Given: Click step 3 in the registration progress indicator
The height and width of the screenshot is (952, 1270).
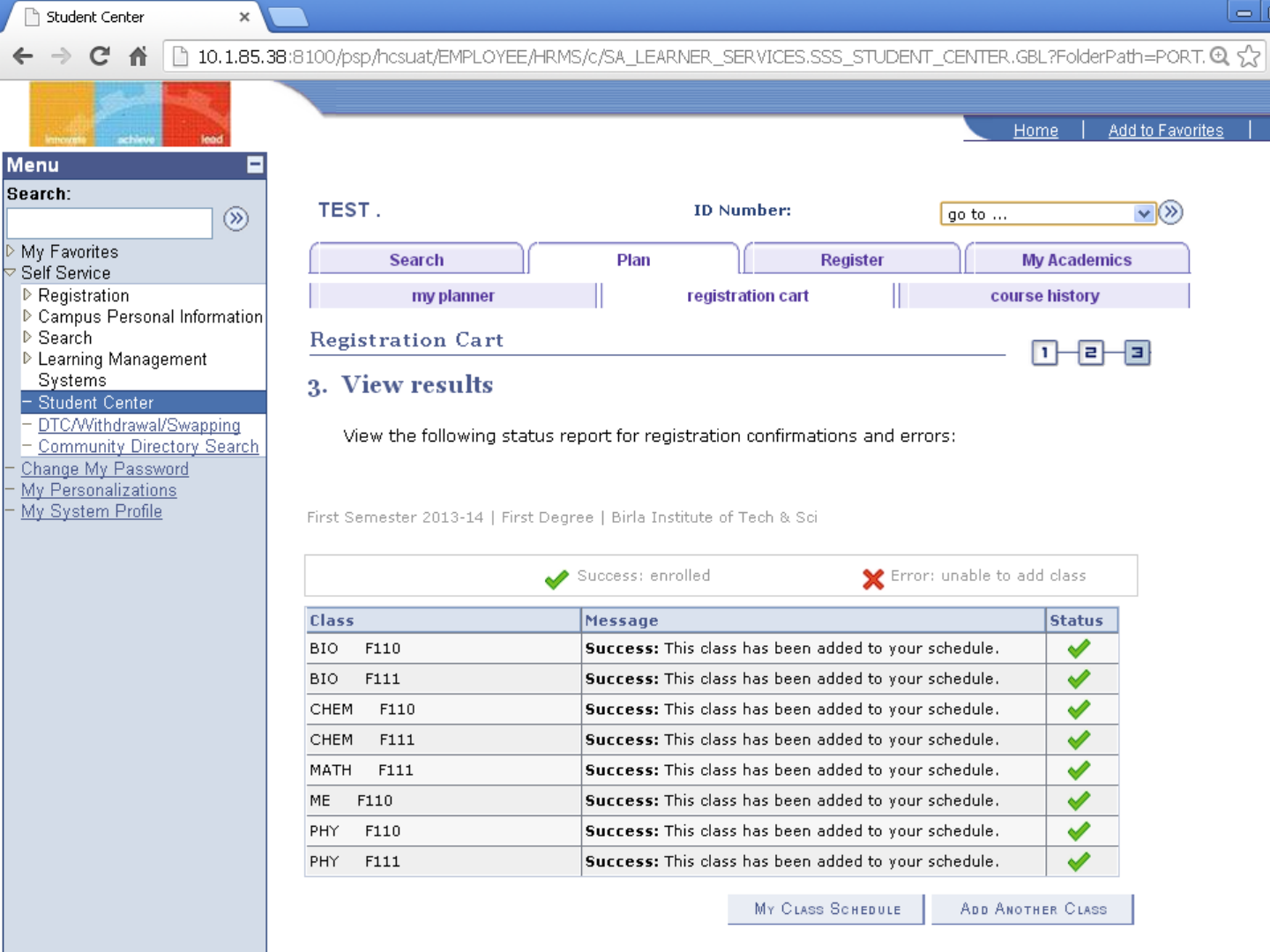Looking at the screenshot, I should pyautogui.click(x=1138, y=353).
